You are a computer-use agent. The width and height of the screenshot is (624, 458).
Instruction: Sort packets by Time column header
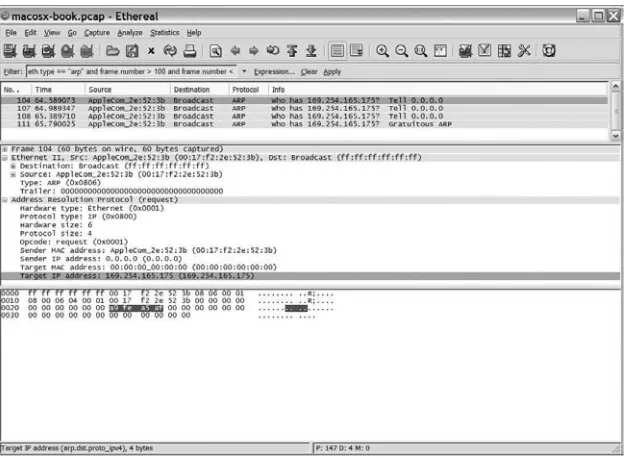58,90
